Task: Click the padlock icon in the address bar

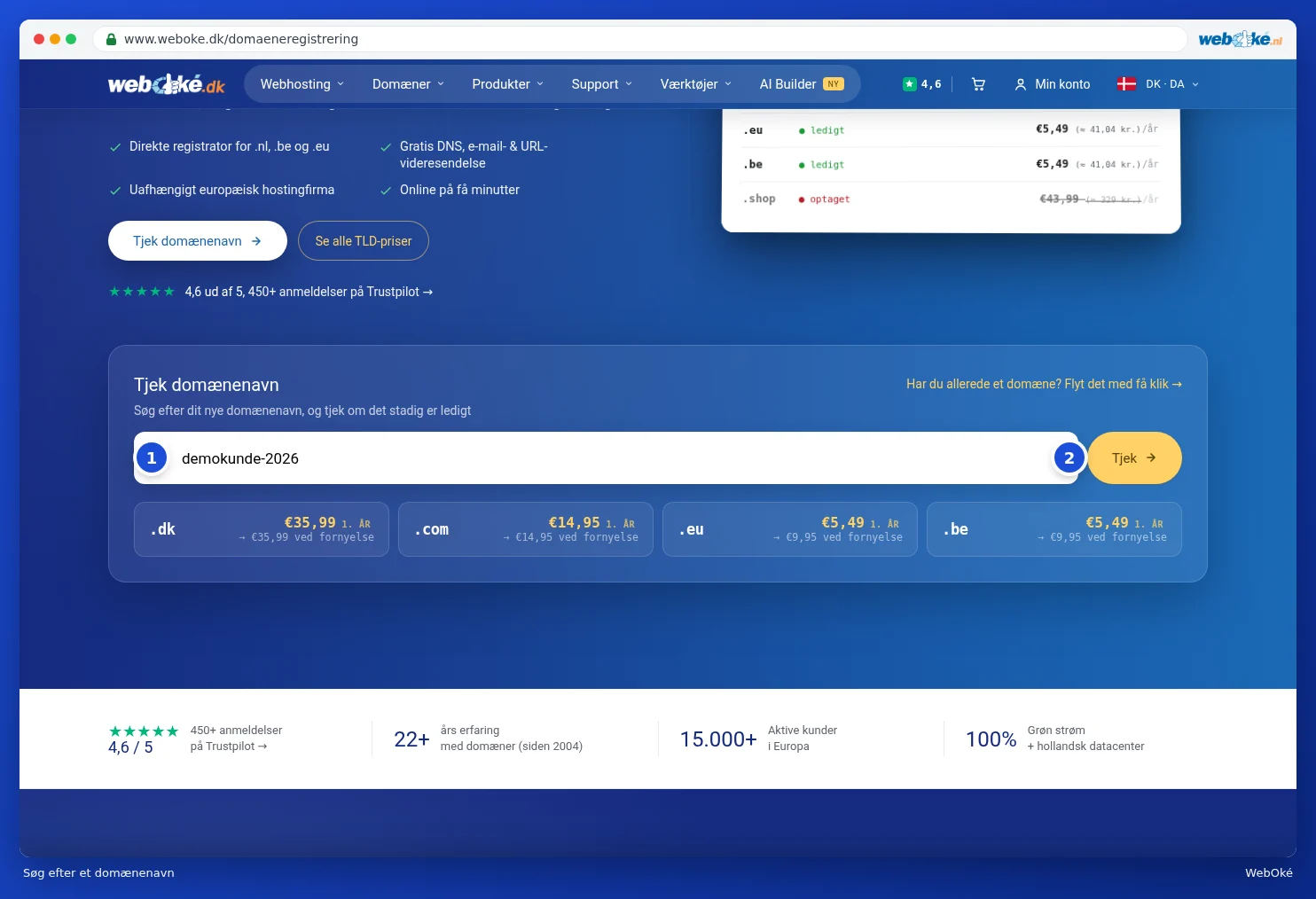Action: (x=111, y=39)
